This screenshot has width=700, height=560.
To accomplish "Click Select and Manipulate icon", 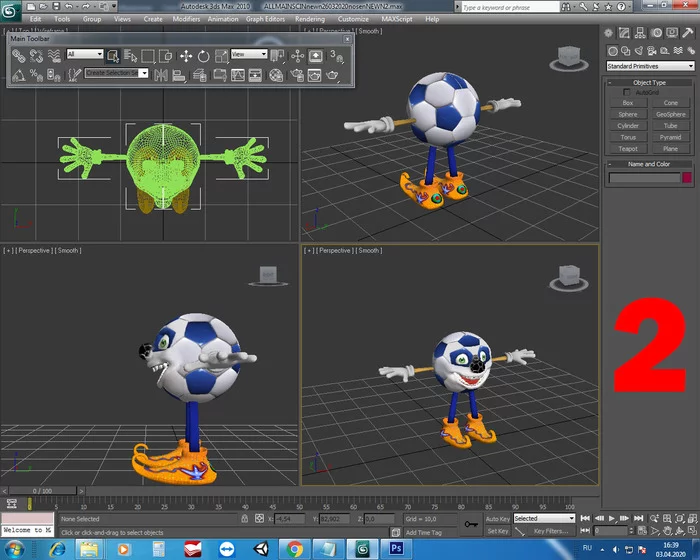I will (297, 56).
